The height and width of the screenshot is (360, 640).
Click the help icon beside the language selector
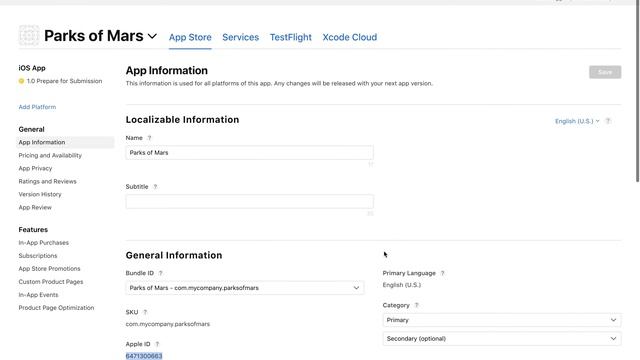[608, 121]
